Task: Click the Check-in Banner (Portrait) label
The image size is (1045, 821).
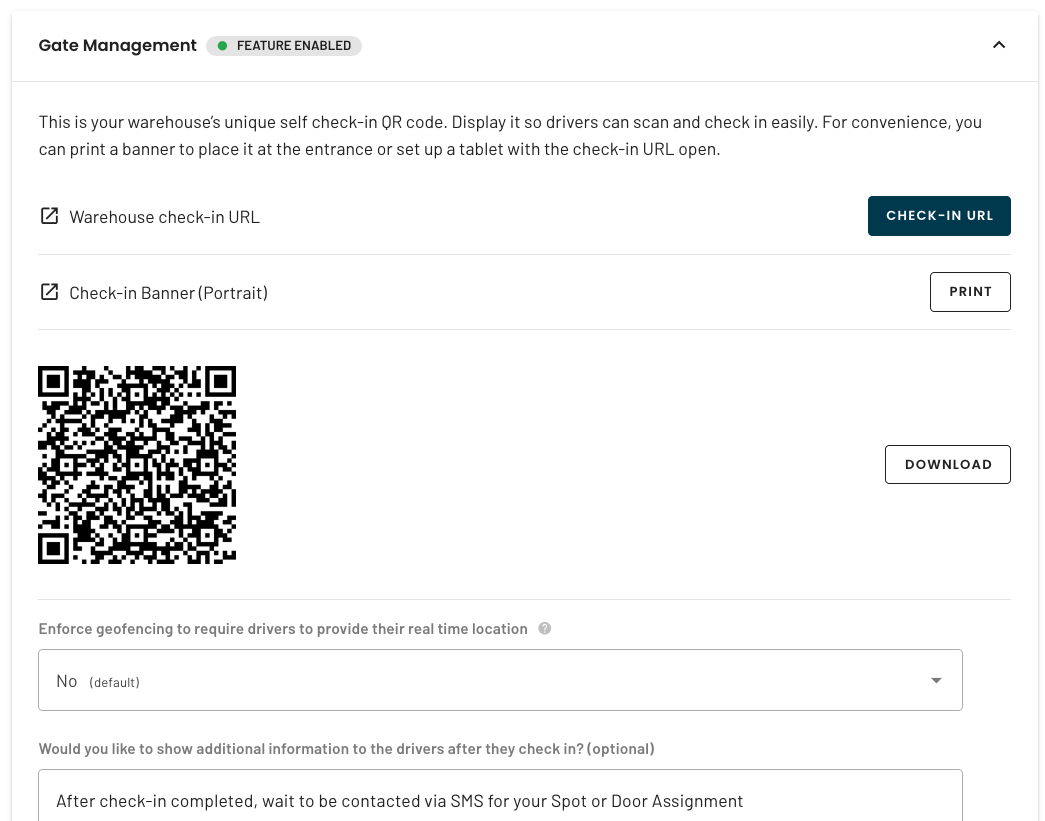Action: 169,293
